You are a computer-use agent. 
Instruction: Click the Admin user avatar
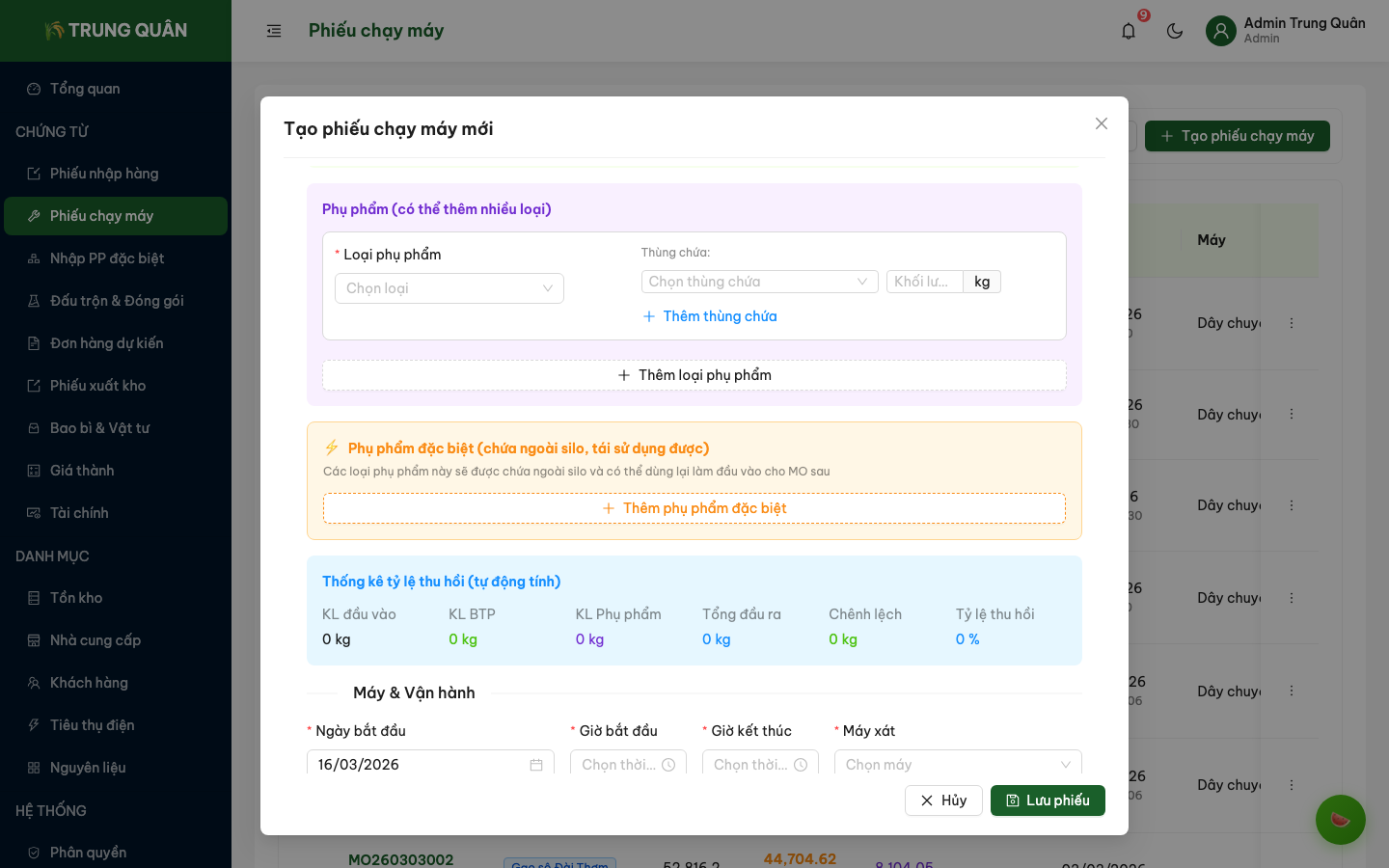1220,31
